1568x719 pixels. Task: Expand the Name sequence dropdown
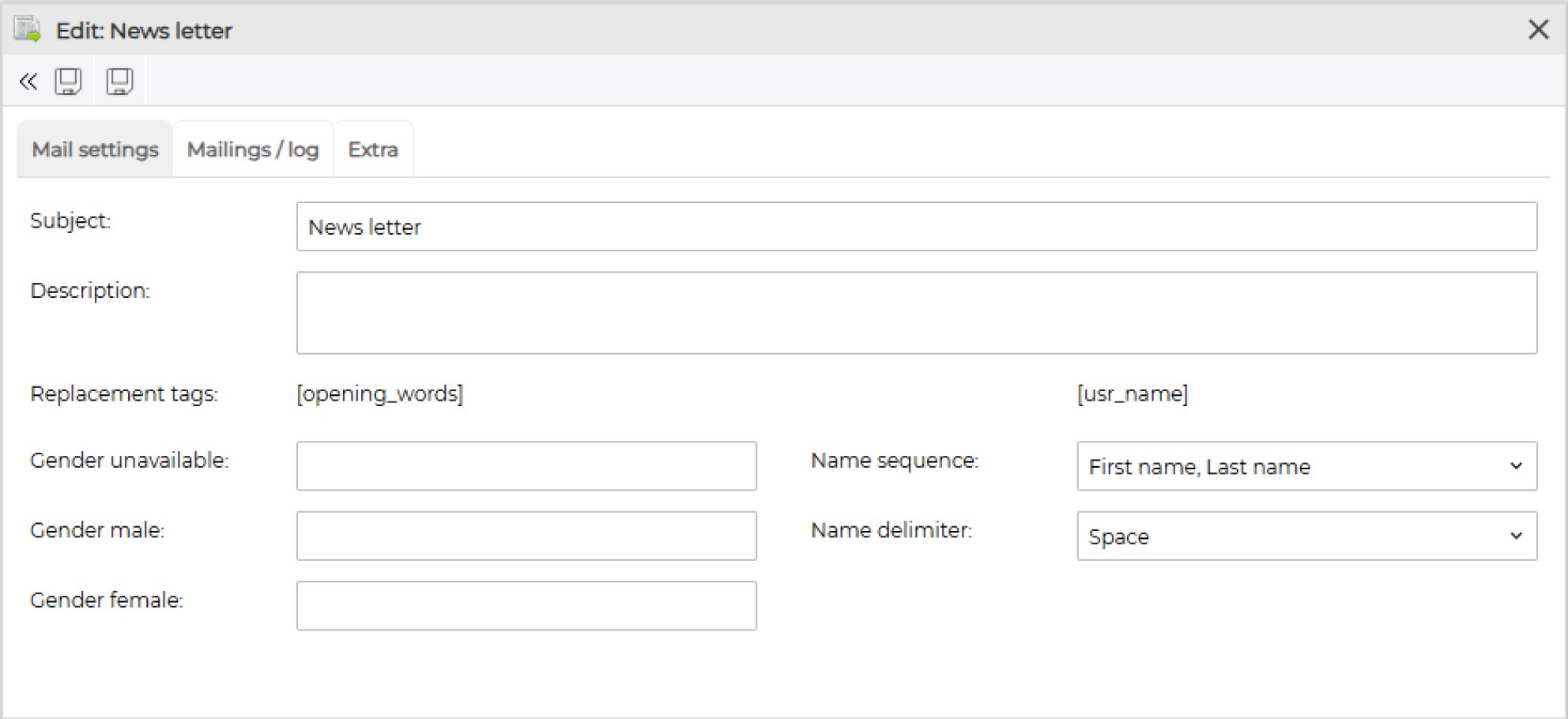point(1306,466)
